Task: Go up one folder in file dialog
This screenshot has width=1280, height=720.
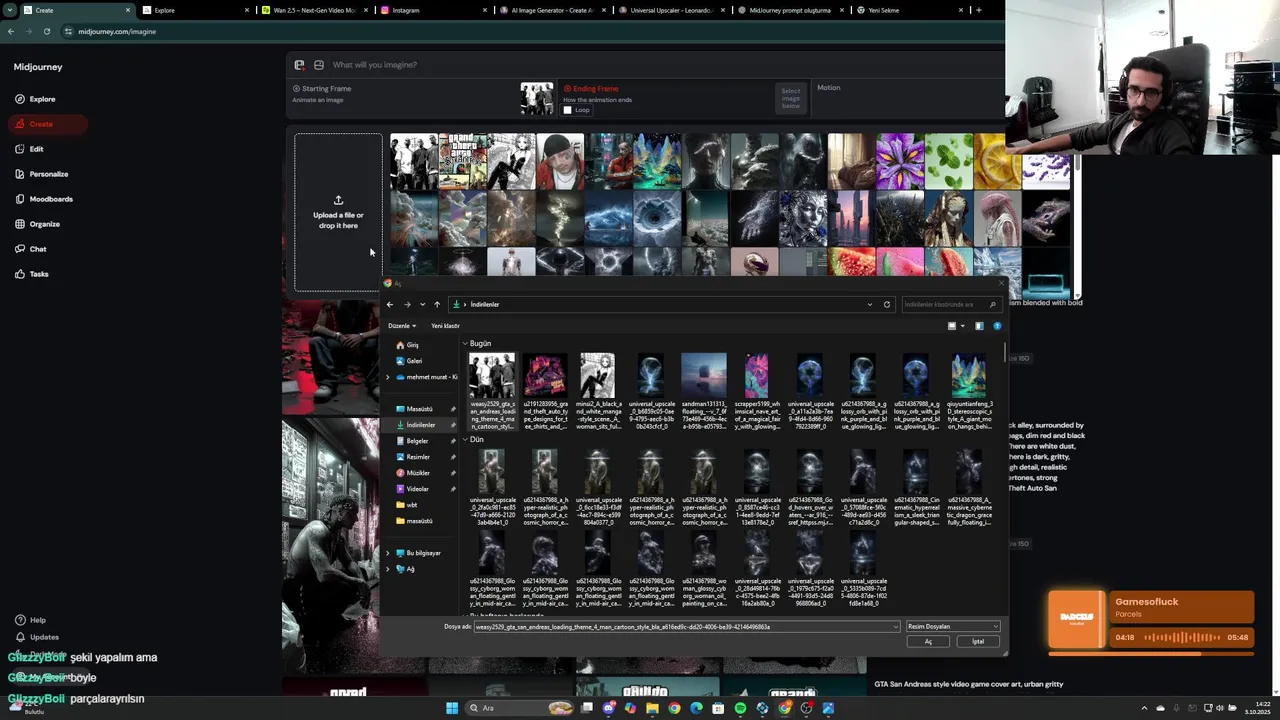Action: click(x=437, y=304)
